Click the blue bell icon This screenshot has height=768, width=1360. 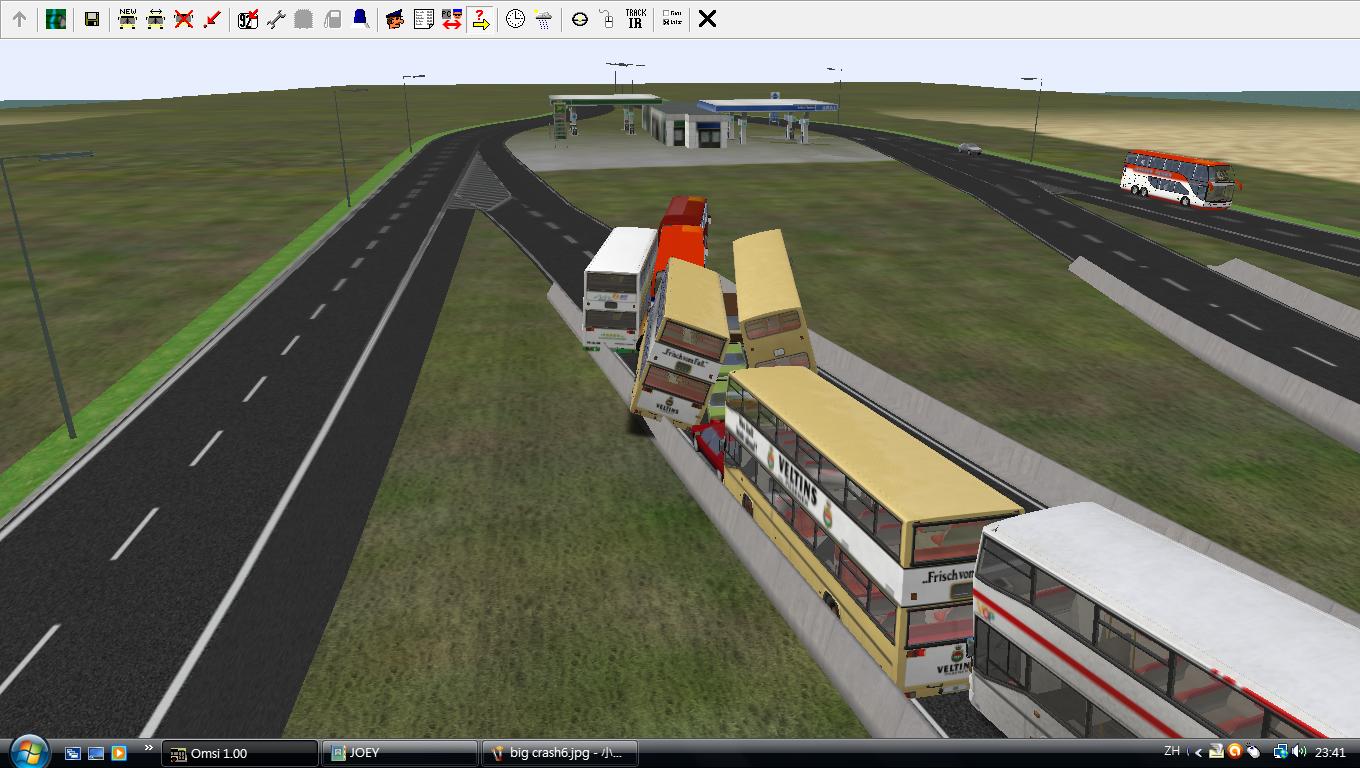tap(360, 19)
